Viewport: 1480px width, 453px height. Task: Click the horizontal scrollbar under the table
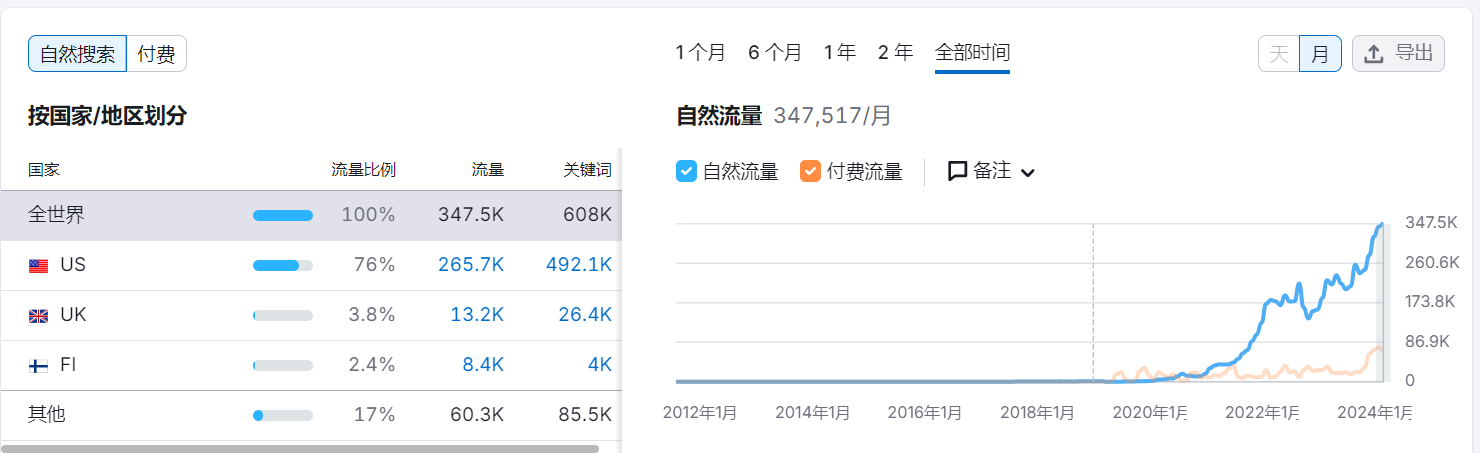pyautogui.click(x=300, y=449)
